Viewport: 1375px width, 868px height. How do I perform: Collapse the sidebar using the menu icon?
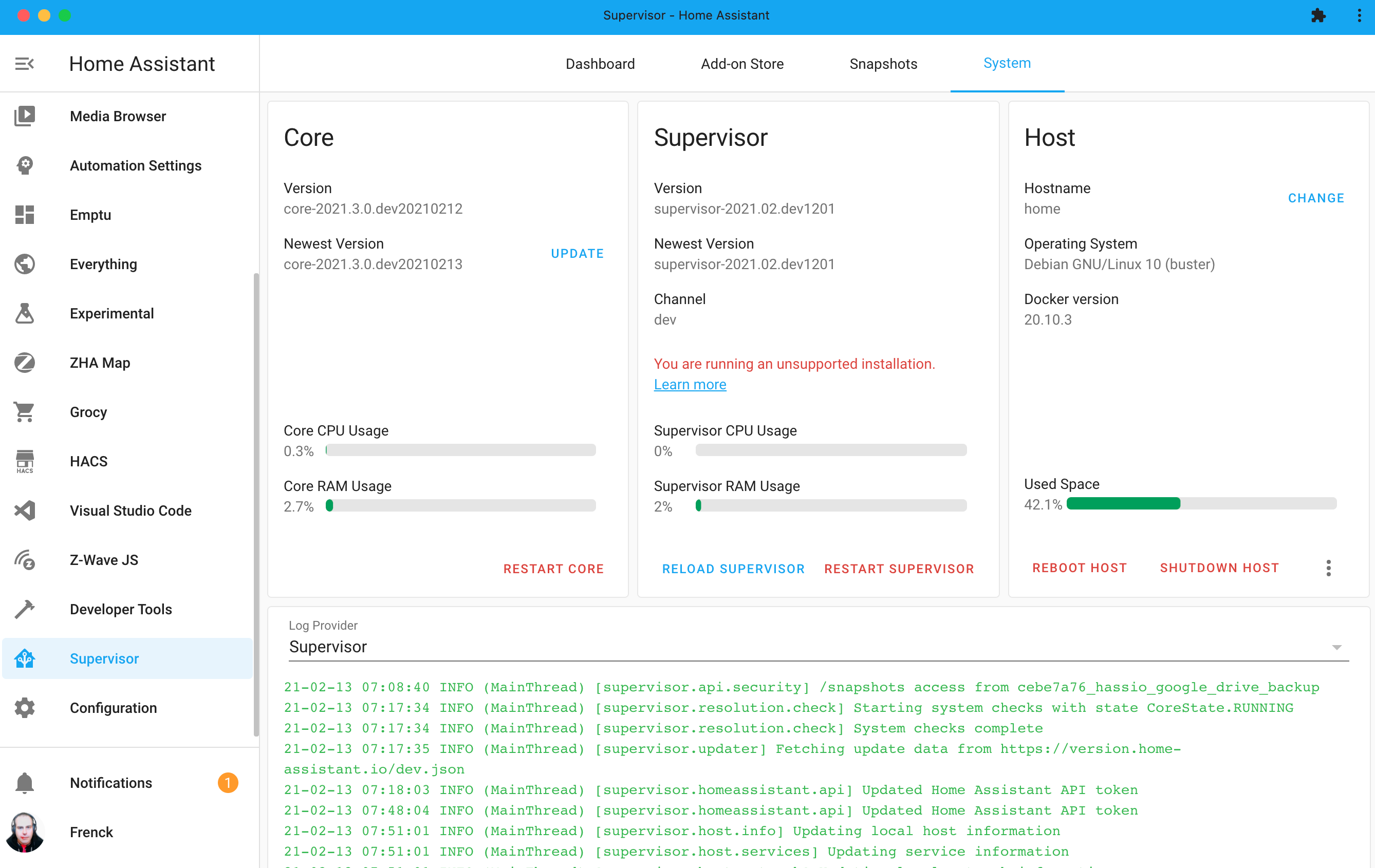(x=24, y=63)
